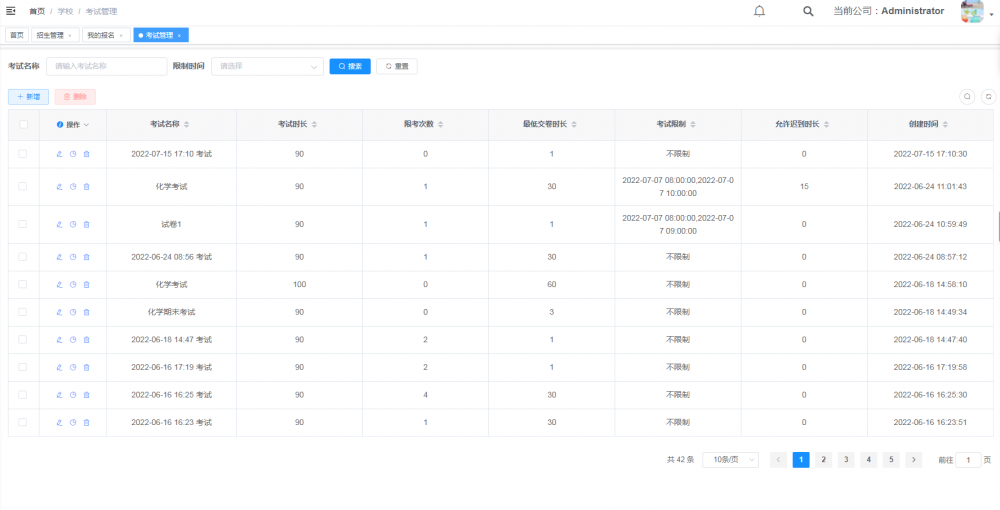Tick the checkbox for the 试卷1 row
This screenshot has height=510, width=1000.
click(x=23, y=224)
